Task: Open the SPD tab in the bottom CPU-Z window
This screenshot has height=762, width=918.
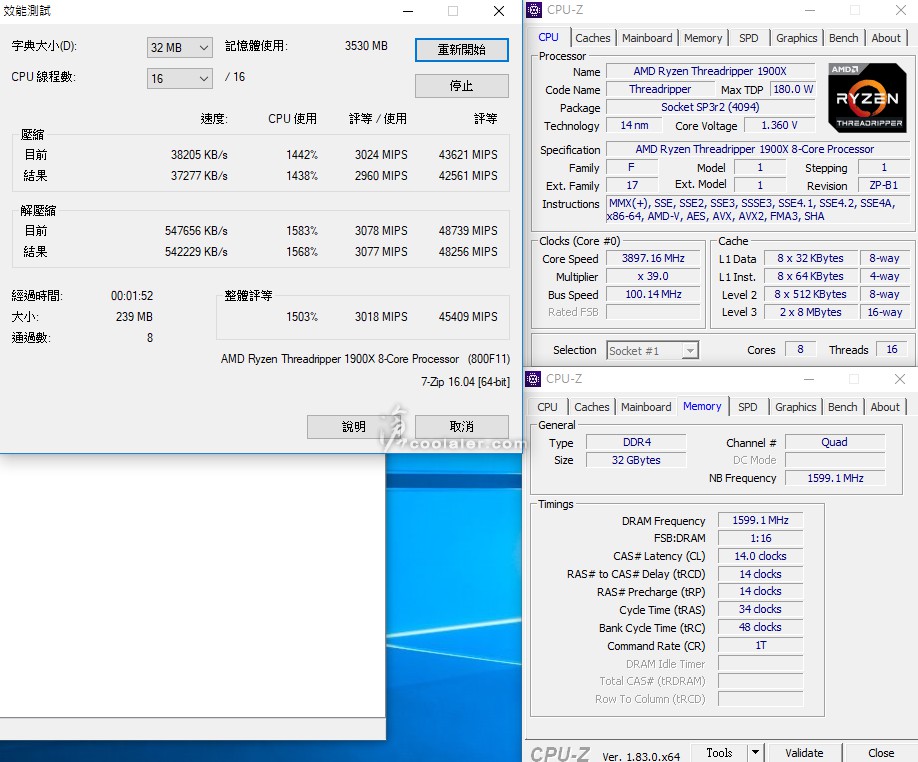Action: (x=747, y=407)
